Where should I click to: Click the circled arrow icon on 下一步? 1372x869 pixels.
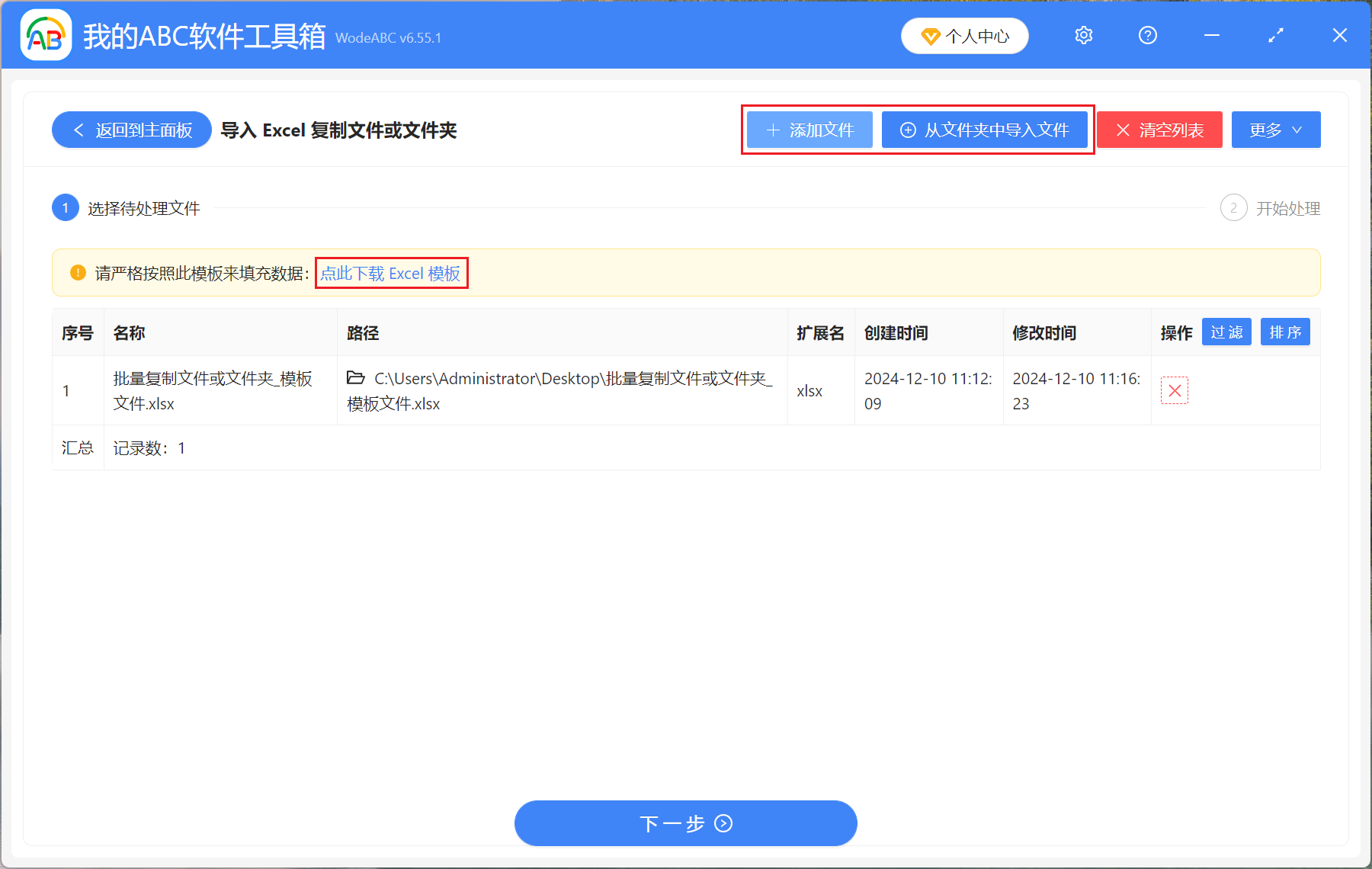pyautogui.click(x=722, y=824)
